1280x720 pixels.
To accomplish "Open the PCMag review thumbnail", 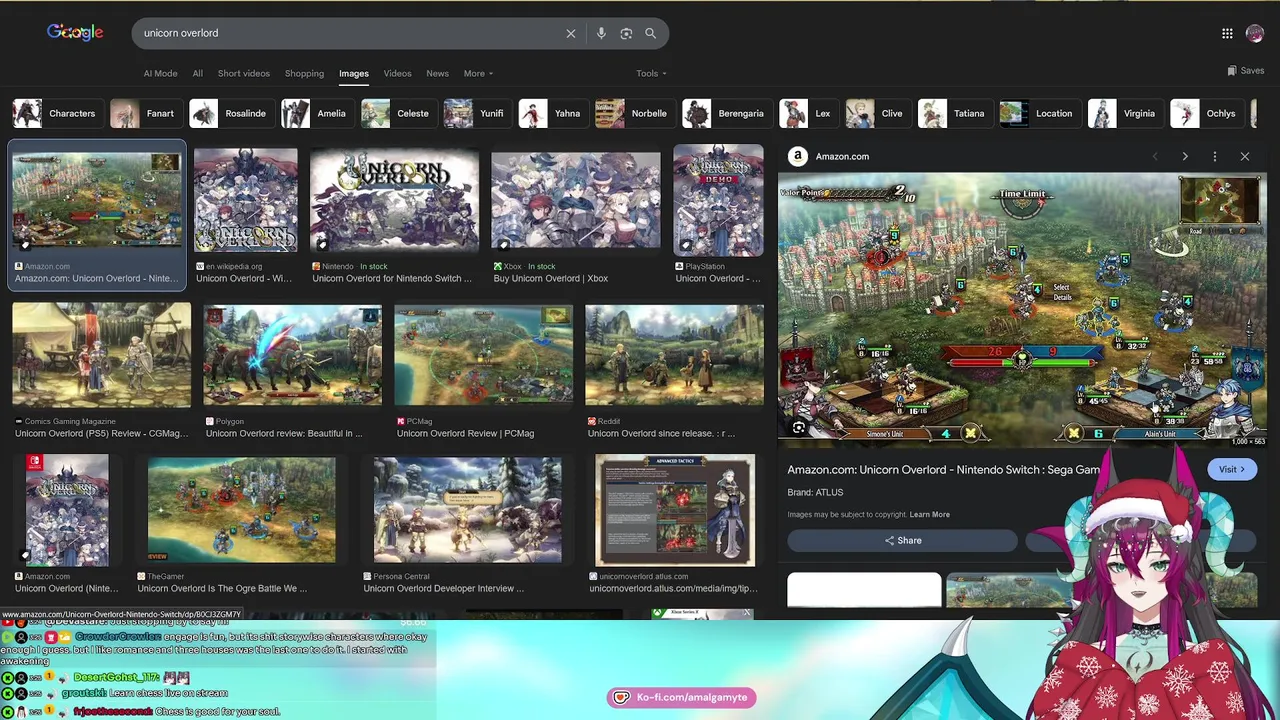I will [x=483, y=356].
